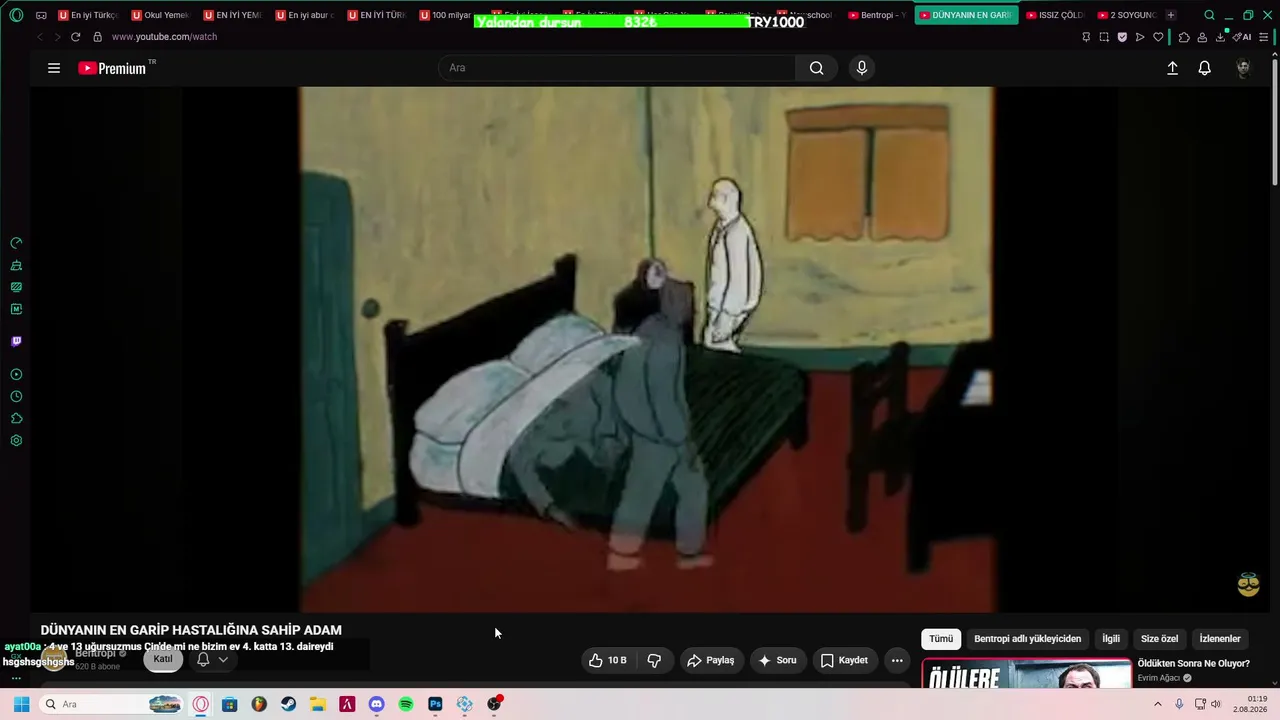1280x720 pixels.
Task: Select the 'İlgili' filter chip
Action: [x=1111, y=639]
